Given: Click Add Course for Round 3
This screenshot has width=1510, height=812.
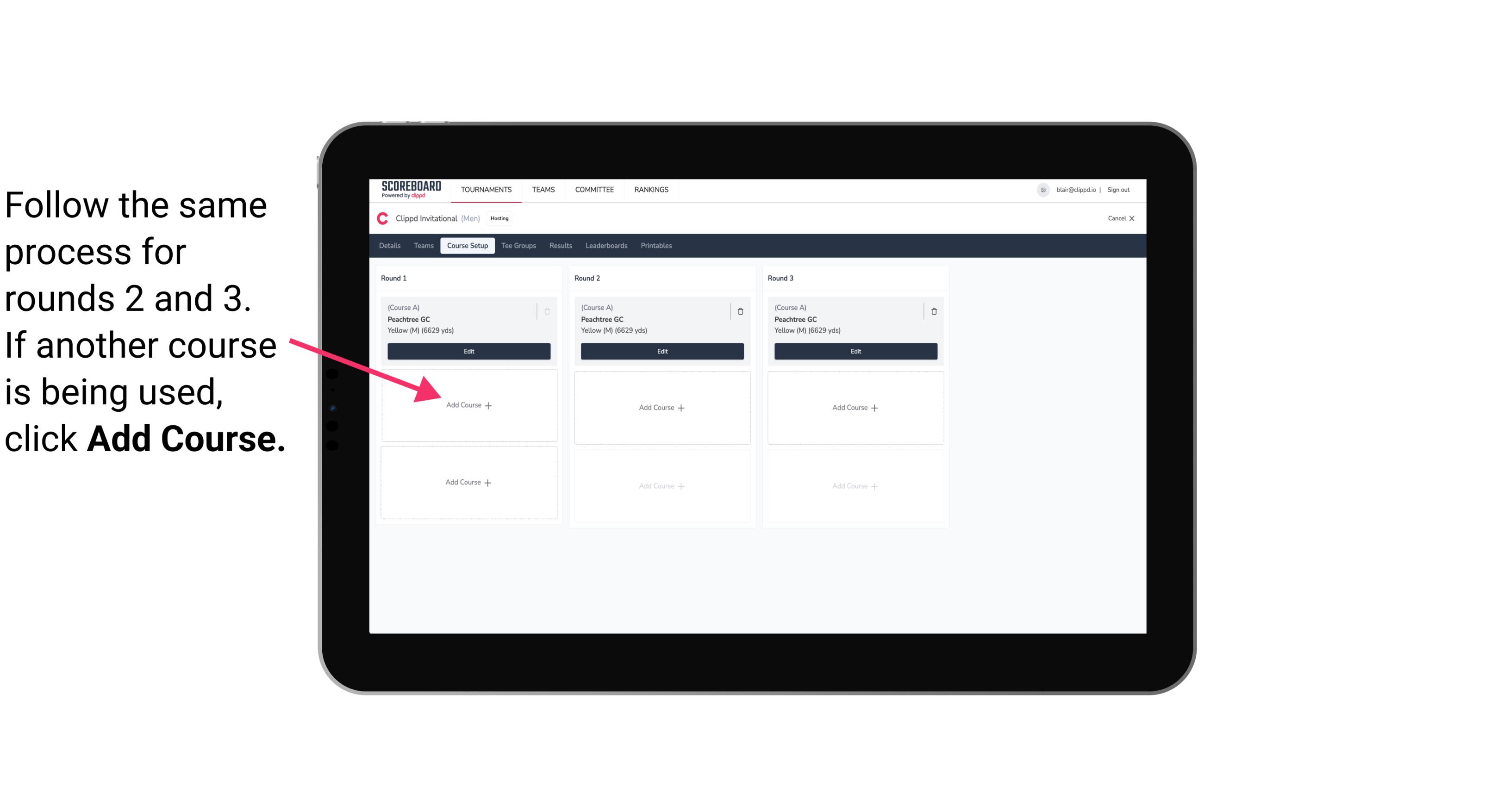Looking at the screenshot, I should [x=854, y=407].
